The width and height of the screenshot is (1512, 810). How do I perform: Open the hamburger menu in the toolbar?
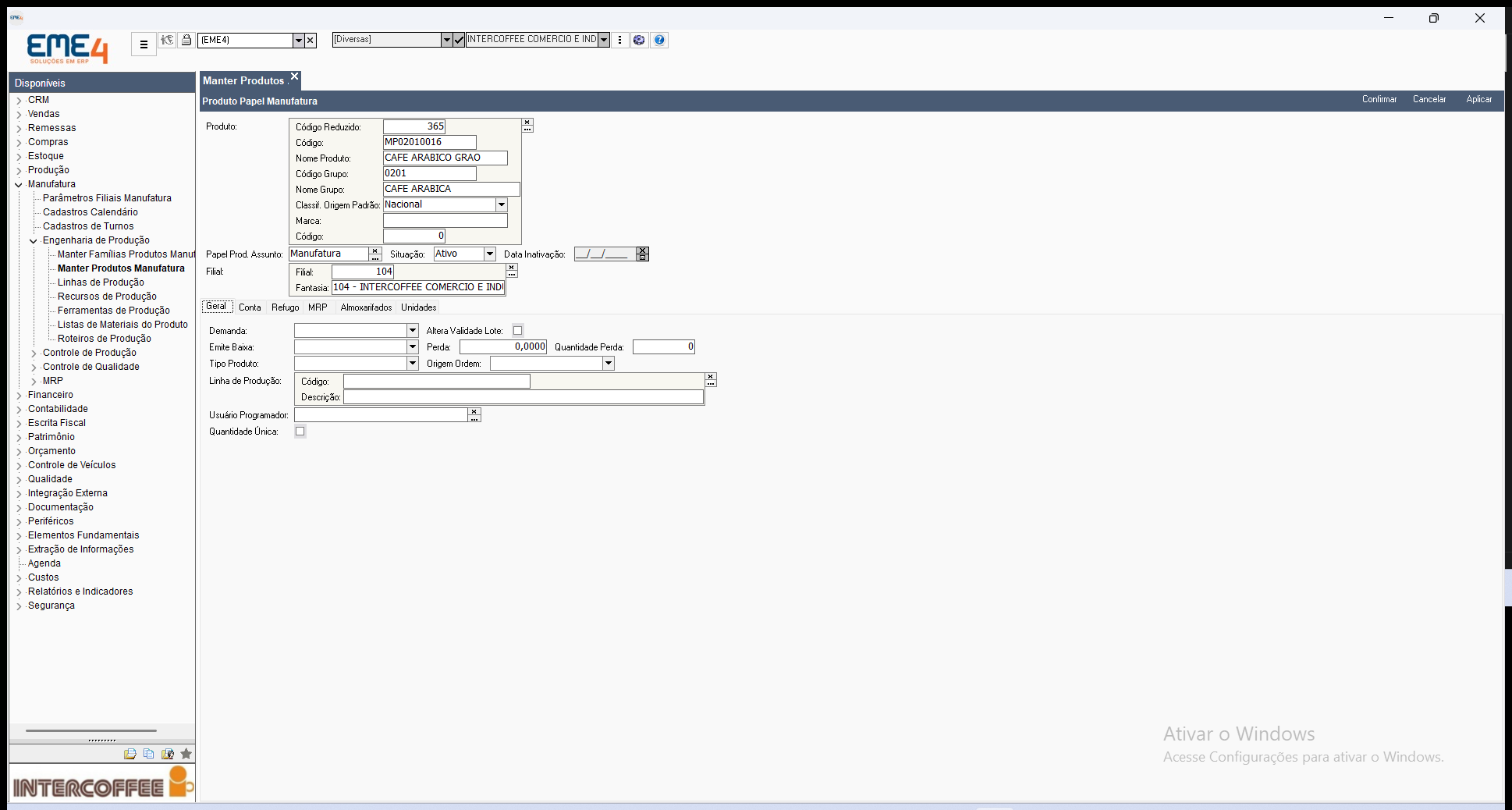coord(144,44)
